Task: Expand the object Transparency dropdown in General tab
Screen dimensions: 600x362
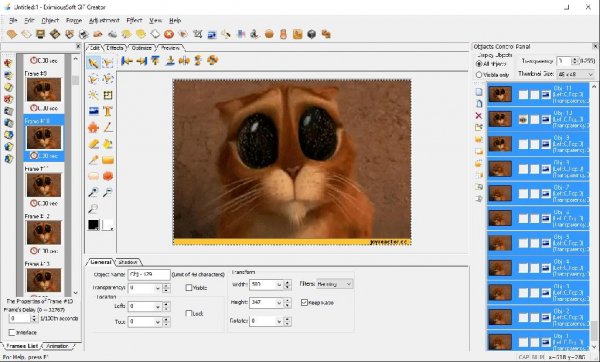Action: tap(158, 288)
